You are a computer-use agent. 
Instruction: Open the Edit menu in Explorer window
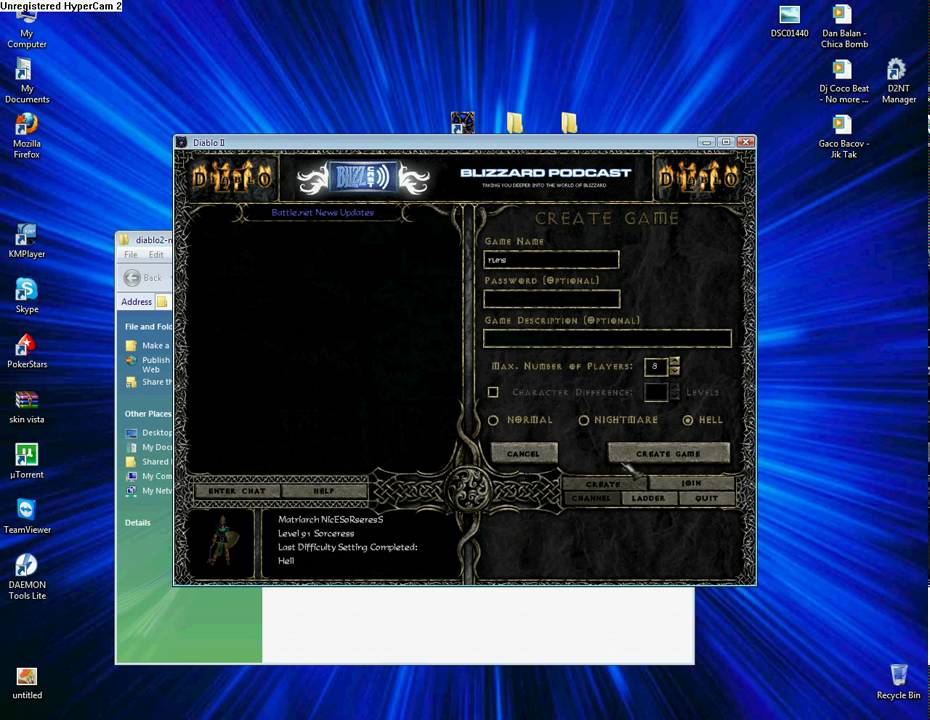[156, 254]
